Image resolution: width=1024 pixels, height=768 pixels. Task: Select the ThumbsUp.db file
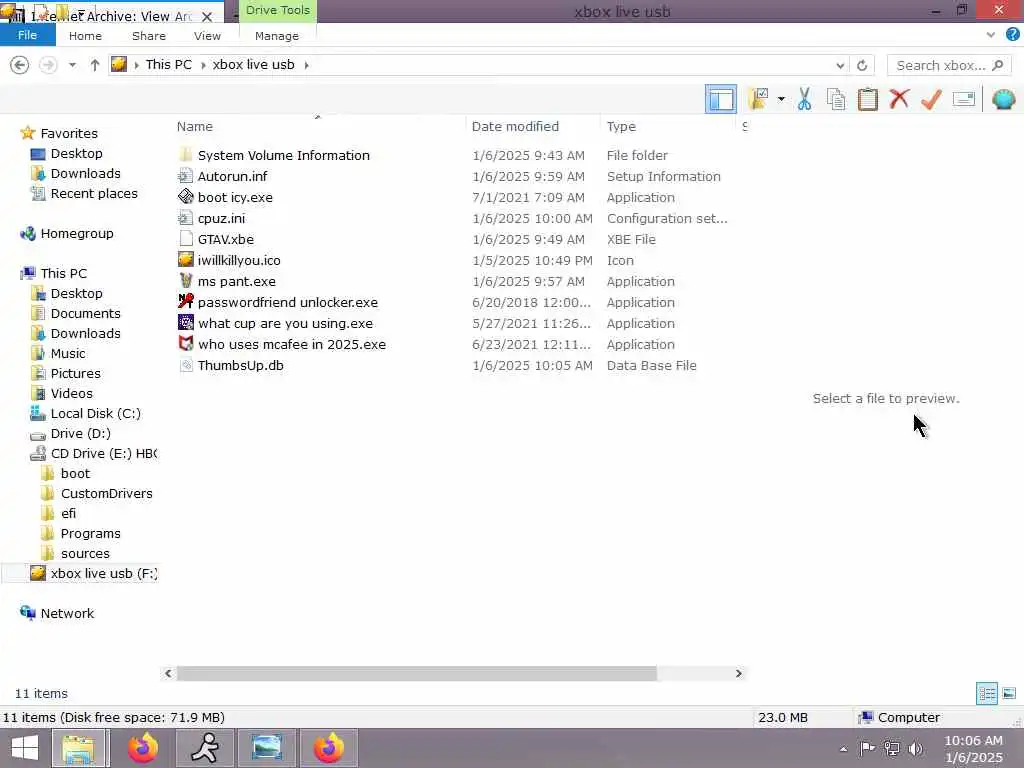[240, 365]
